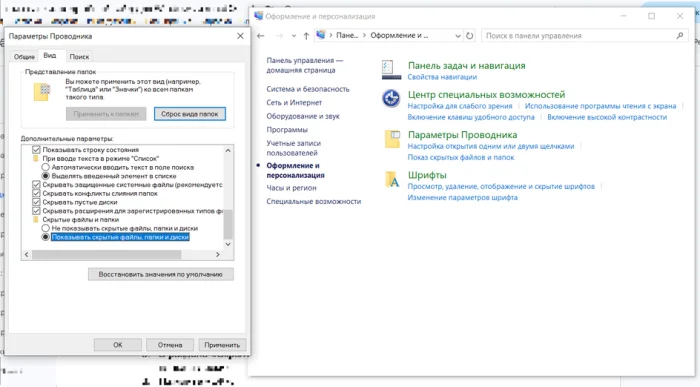700x387 pixels.
Task: Click the horizontal scrollbar thumb in settings list
Action: [x=106, y=254]
